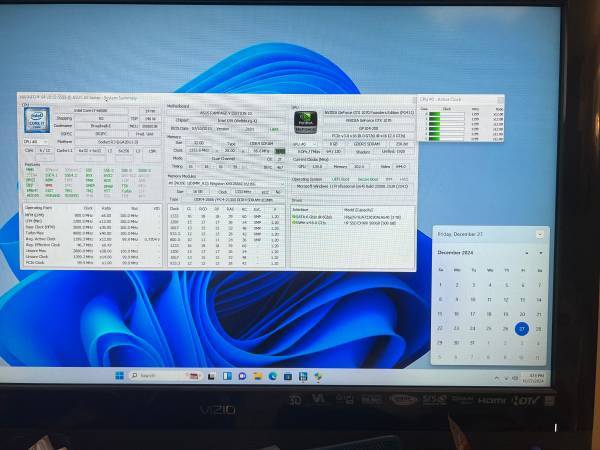This screenshot has height=450, width=600.
Task: Click the network/volume tray icons
Action: [x=512, y=378]
